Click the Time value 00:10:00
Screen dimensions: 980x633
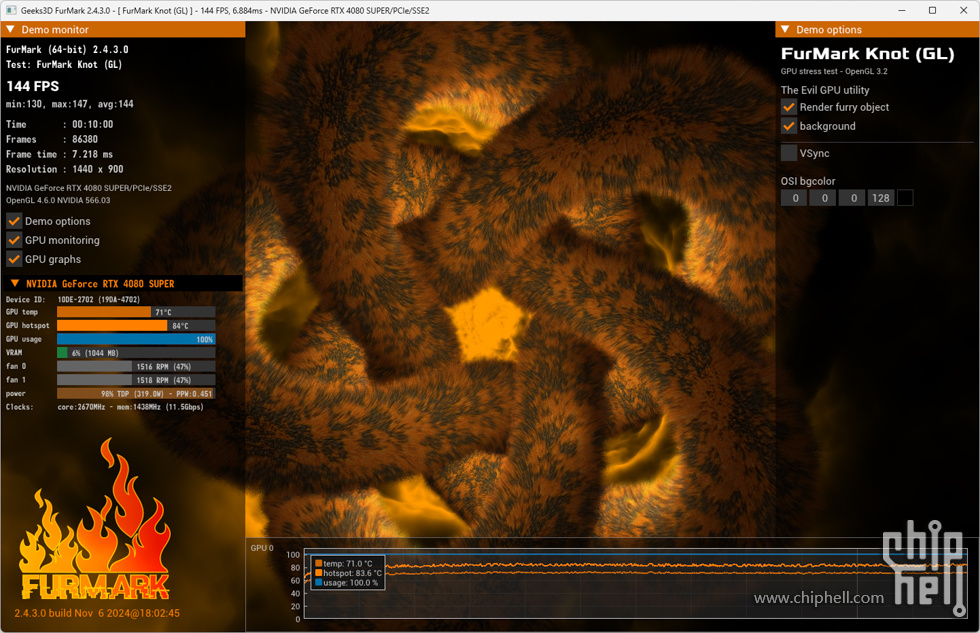click(92, 124)
